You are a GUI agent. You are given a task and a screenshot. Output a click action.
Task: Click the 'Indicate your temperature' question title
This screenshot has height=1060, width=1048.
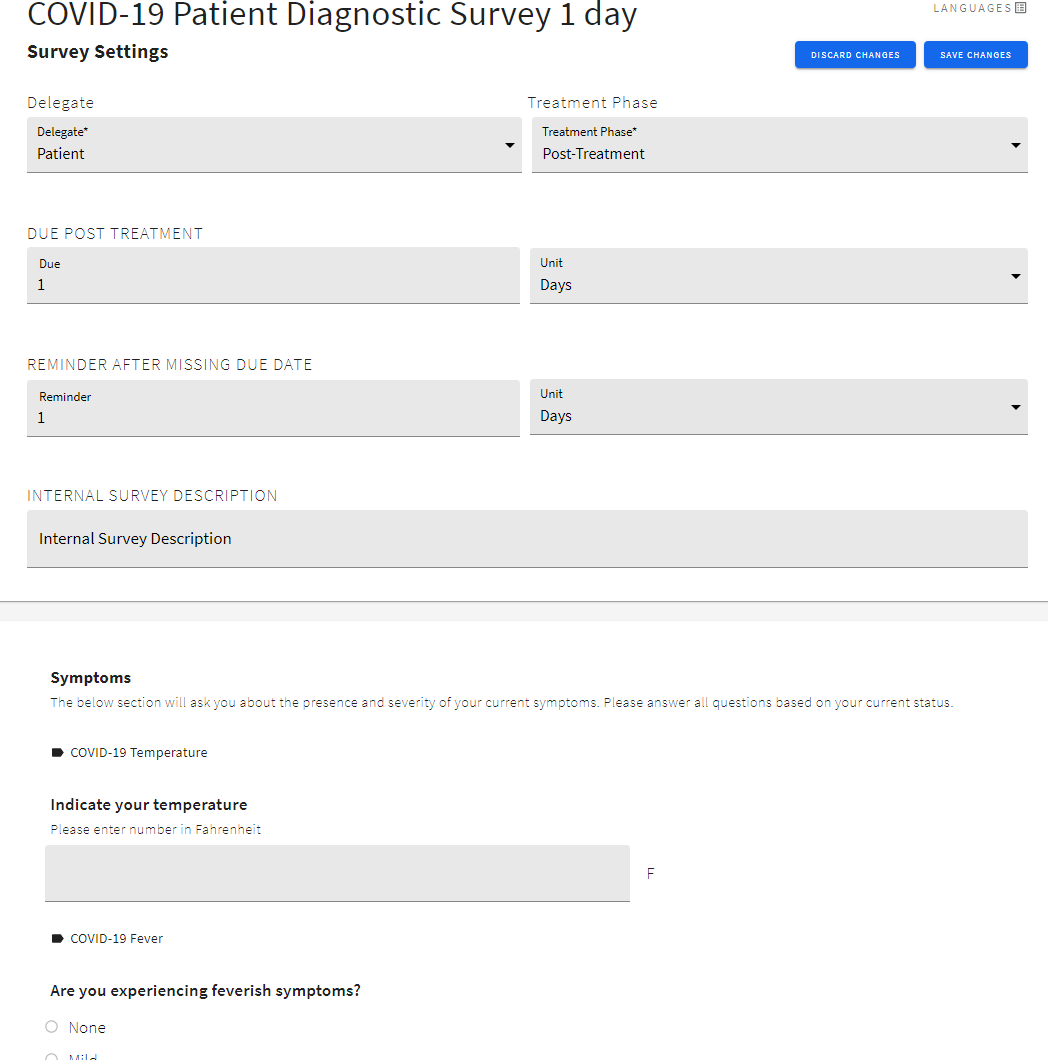[x=149, y=805]
